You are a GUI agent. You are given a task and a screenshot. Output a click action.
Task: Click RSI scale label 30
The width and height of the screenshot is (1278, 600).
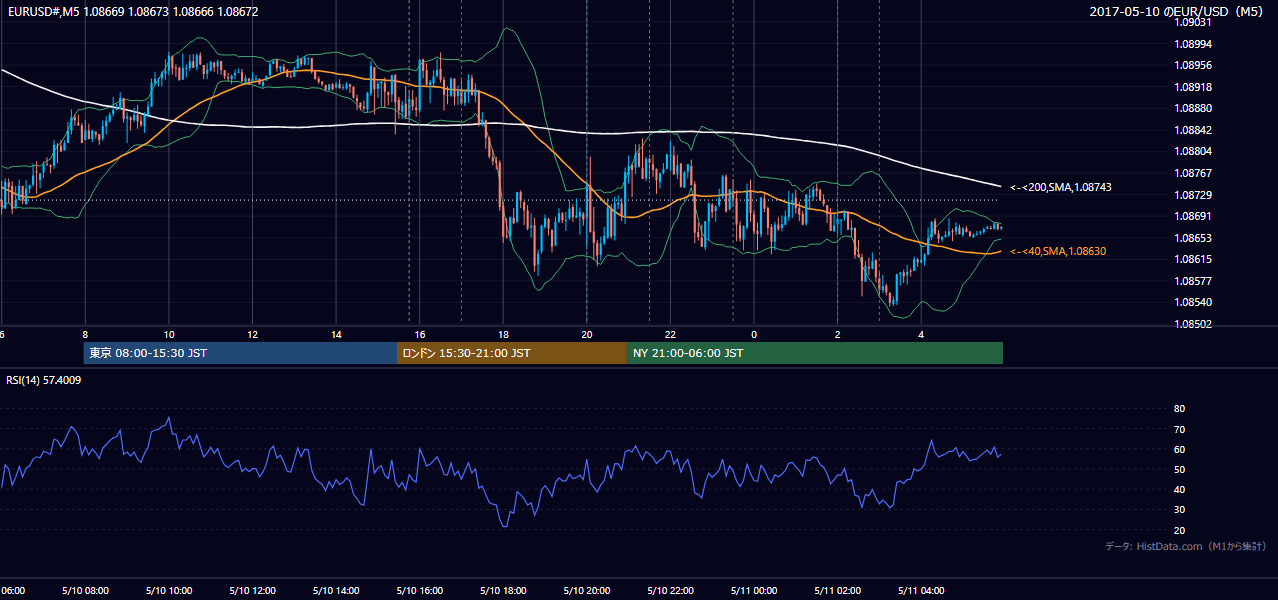coord(1179,510)
